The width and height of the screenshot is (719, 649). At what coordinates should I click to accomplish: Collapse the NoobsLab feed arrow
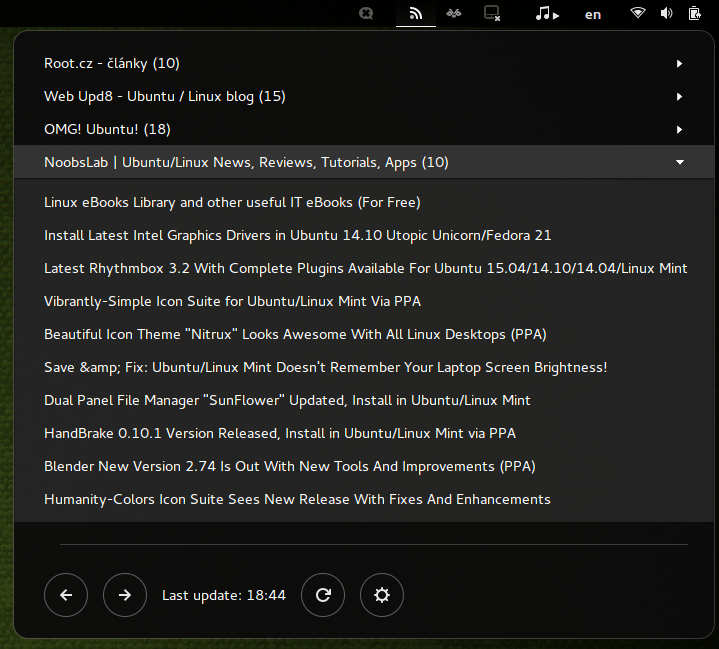click(680, 162)
